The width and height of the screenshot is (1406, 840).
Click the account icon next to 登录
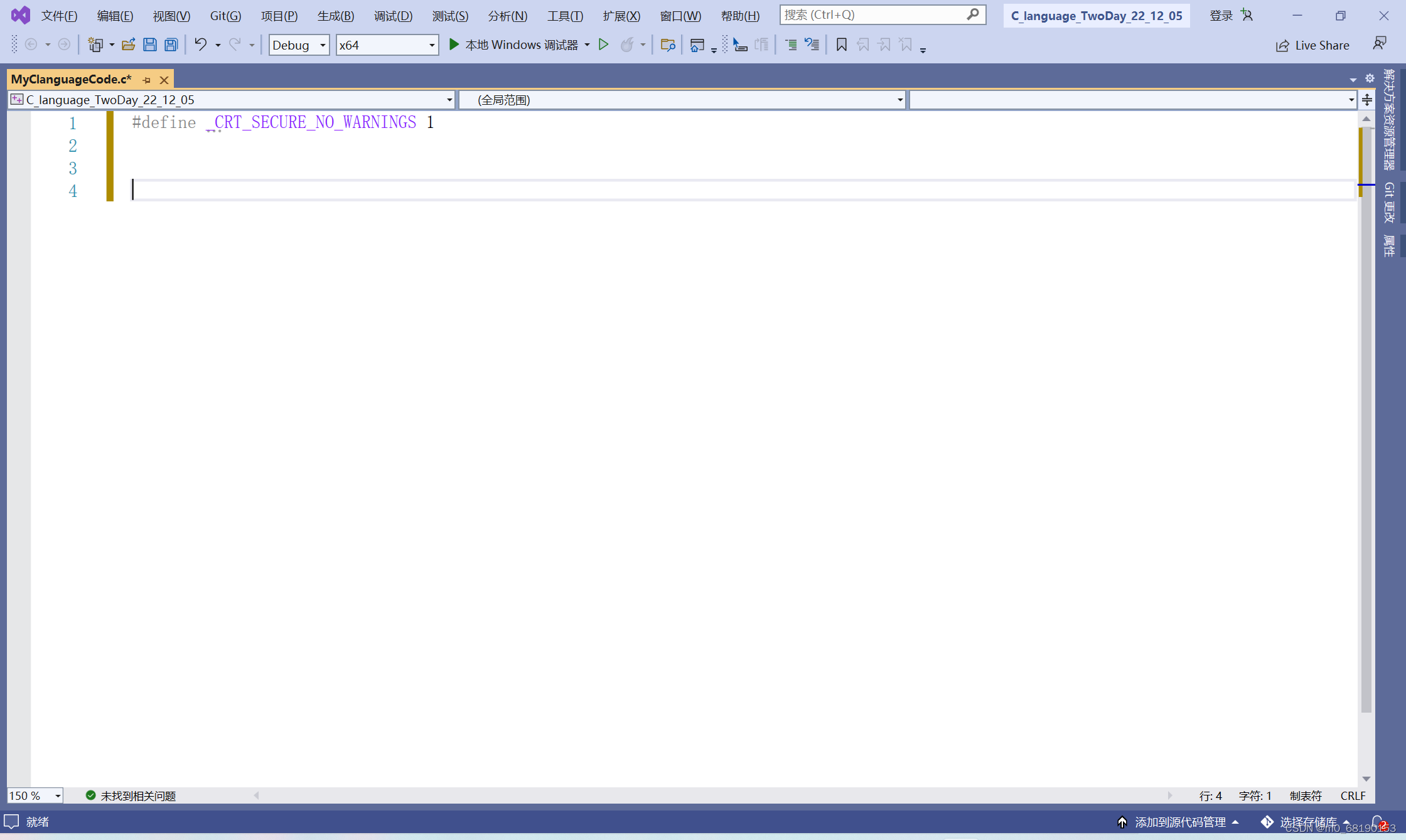(x=1247, y=15)
